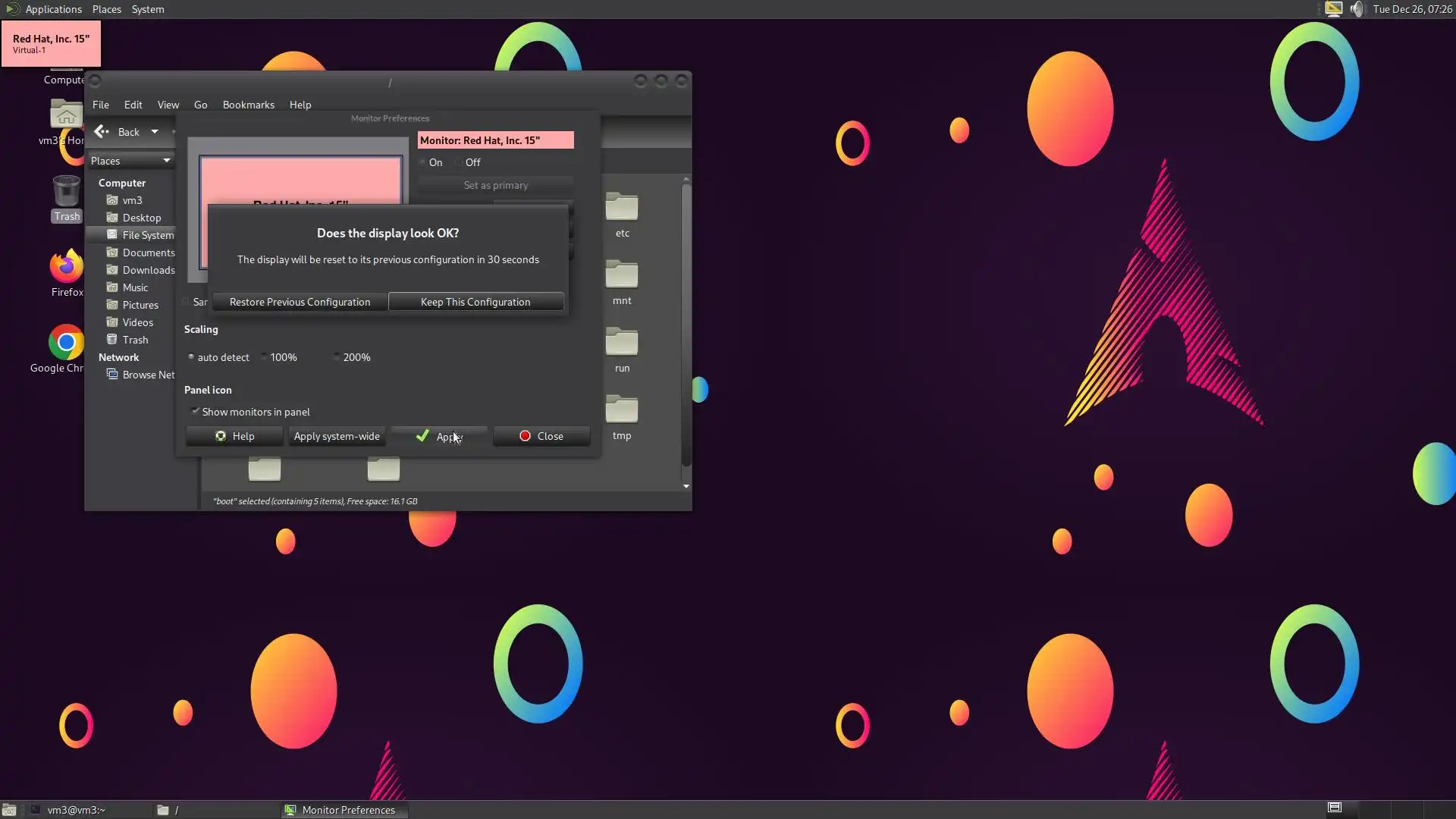Open the mnt folder icon
This screenshot has height=819, width=1456.
[x=622, y=275]
